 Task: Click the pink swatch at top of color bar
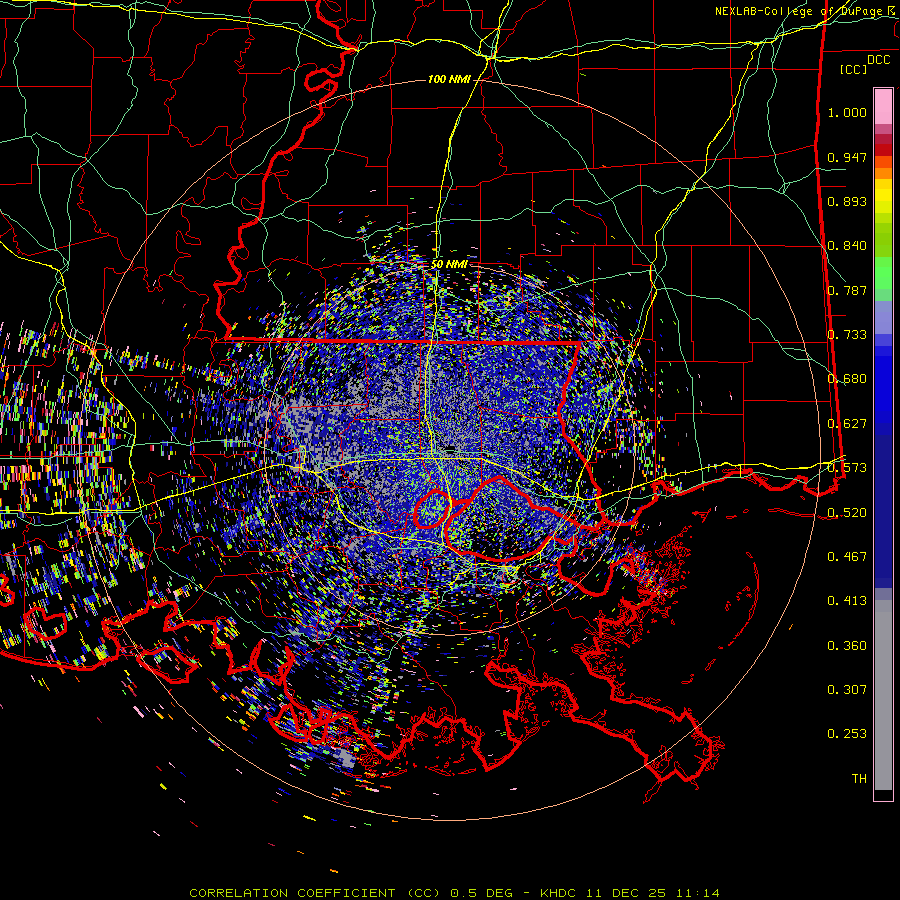(883, 106)
